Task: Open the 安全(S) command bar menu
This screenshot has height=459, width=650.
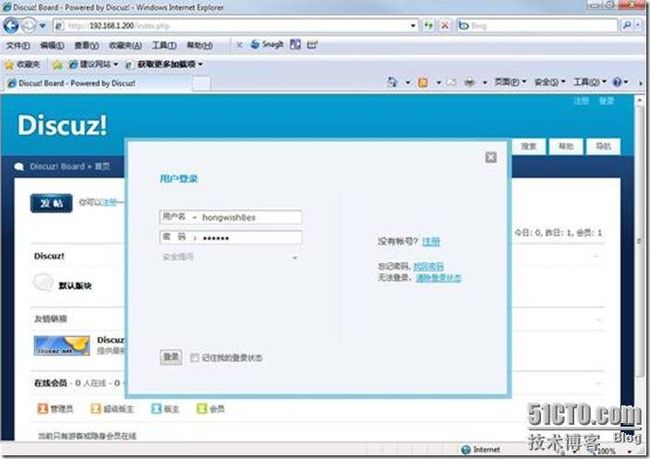Action: point(550,82)
